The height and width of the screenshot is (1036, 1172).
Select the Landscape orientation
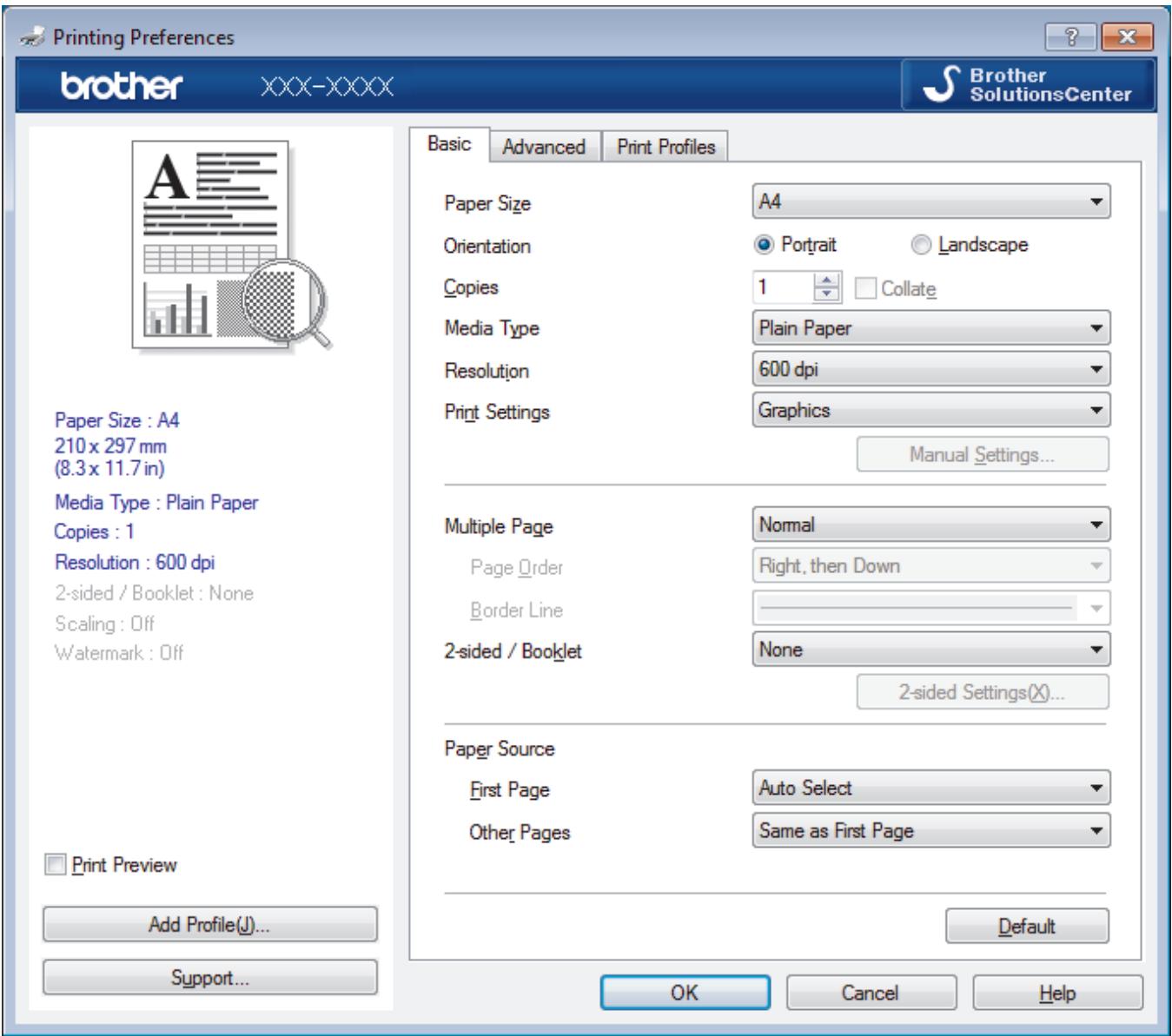click(969, 245)
